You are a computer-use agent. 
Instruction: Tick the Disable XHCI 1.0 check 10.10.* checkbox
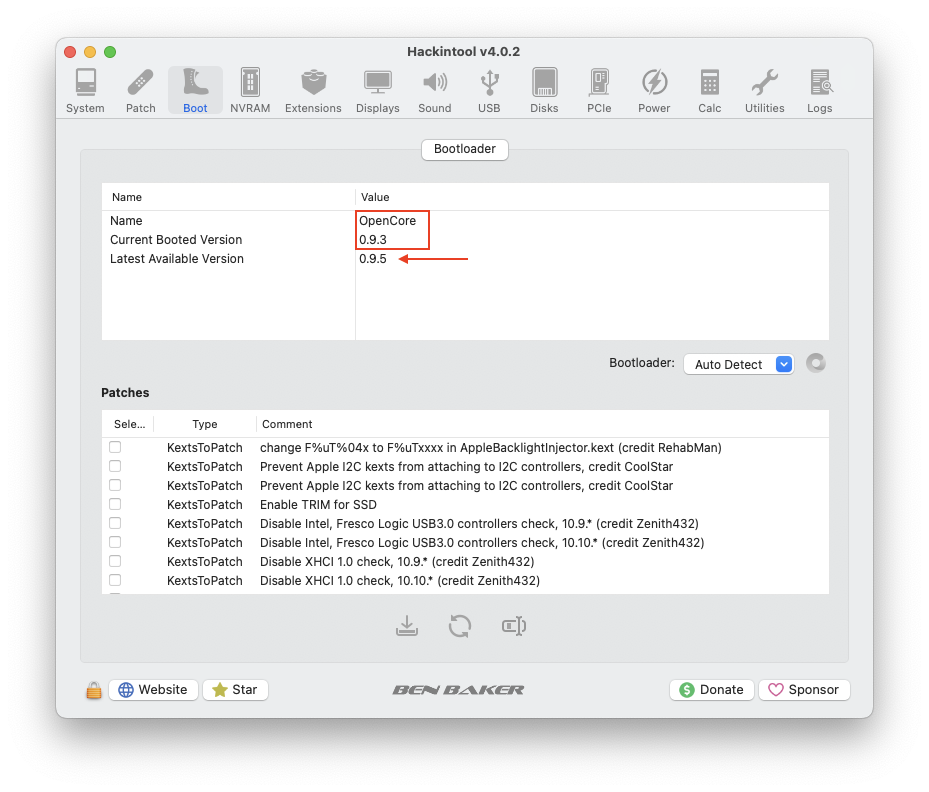(115, 580)
